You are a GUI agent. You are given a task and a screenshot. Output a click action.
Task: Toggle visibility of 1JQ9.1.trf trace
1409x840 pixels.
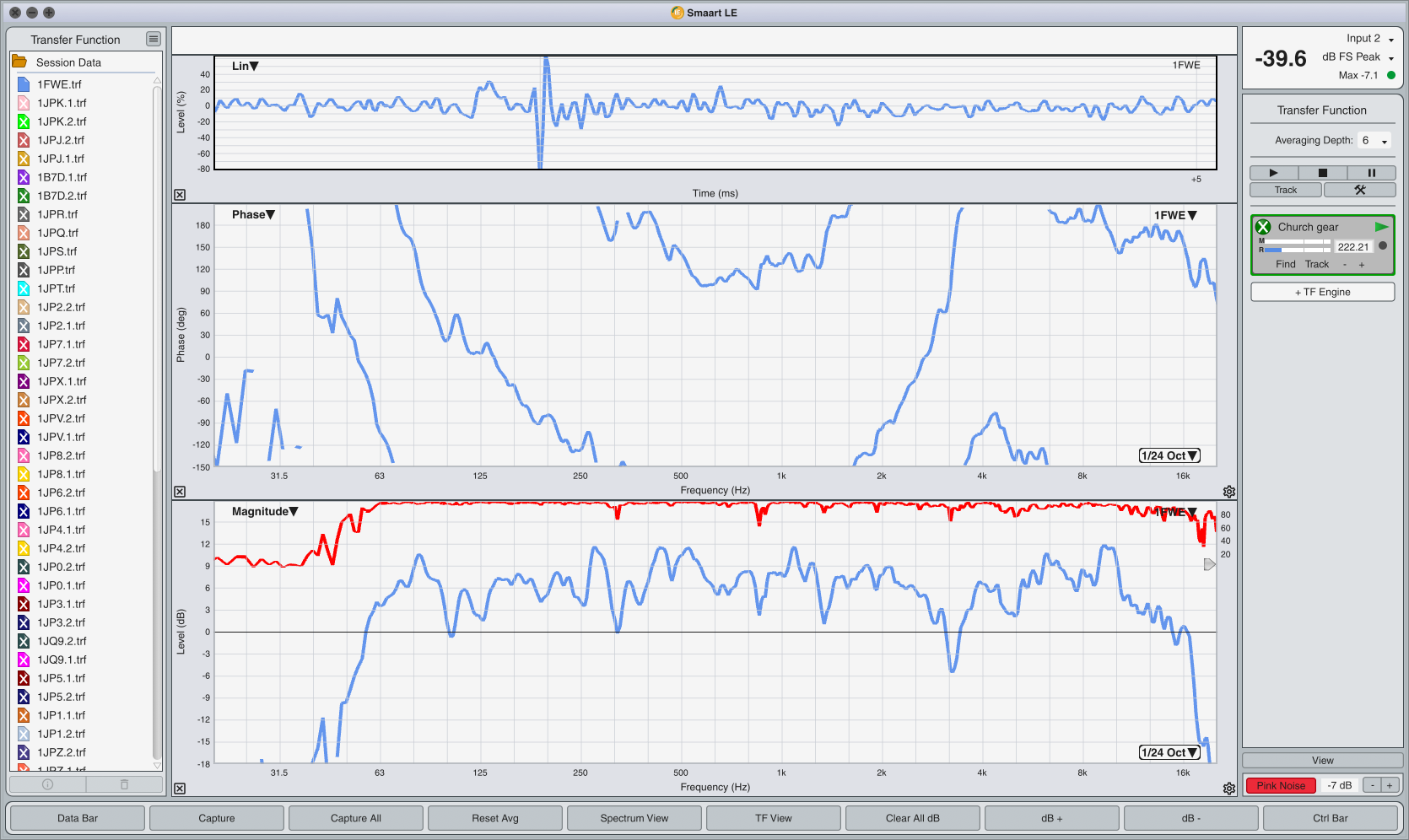tap(24, 660)
